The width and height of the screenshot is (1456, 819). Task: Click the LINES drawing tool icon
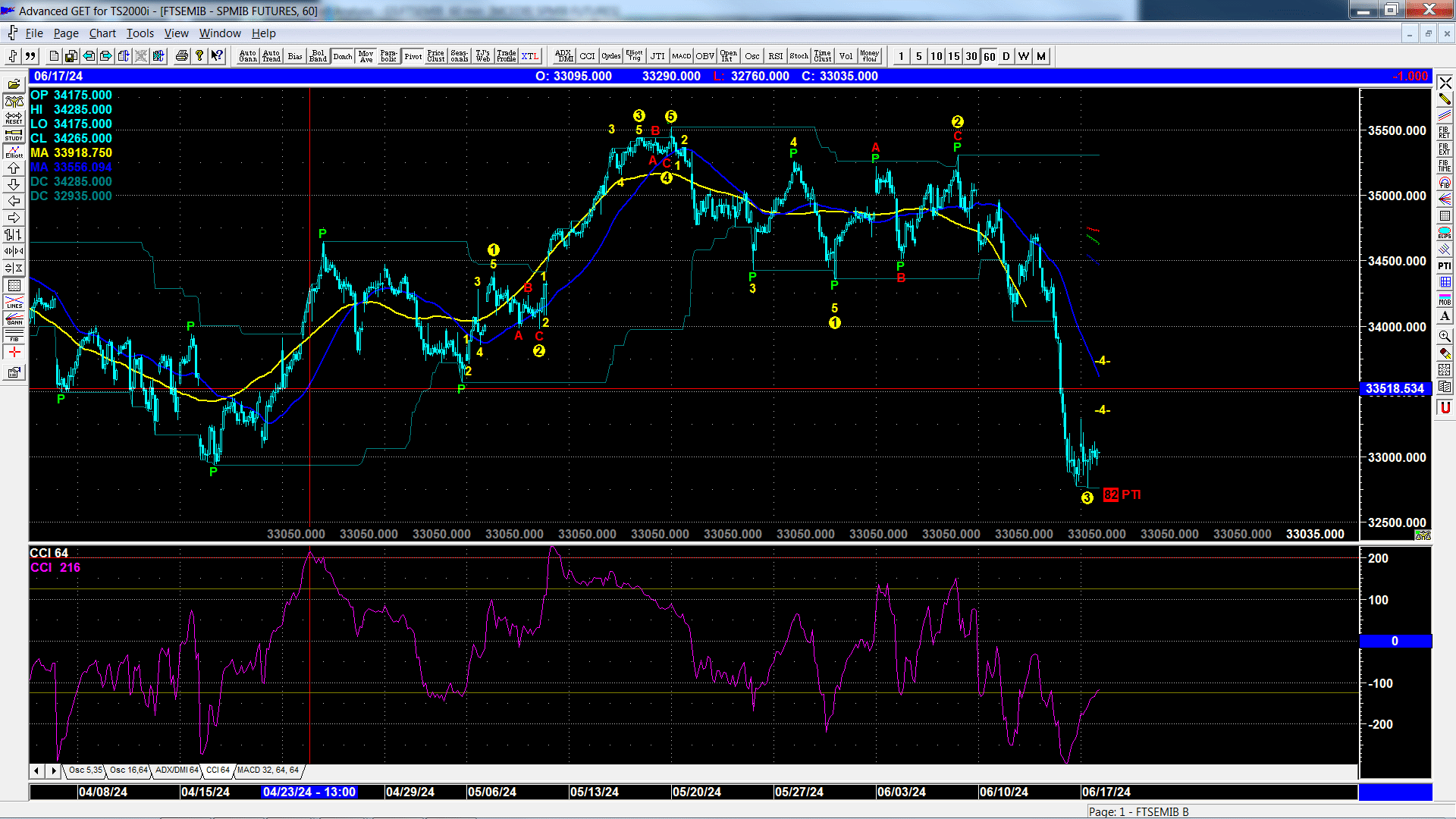(14, 302)
